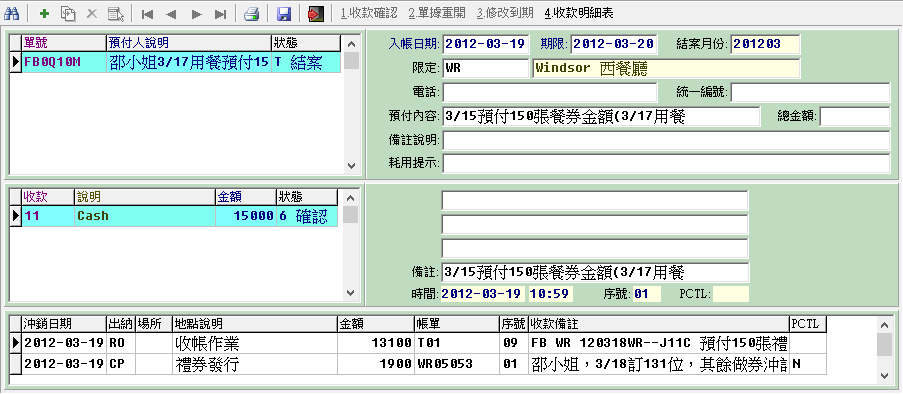
Task: Click the 沖銷日期 column header
Action: coord(64,324)
